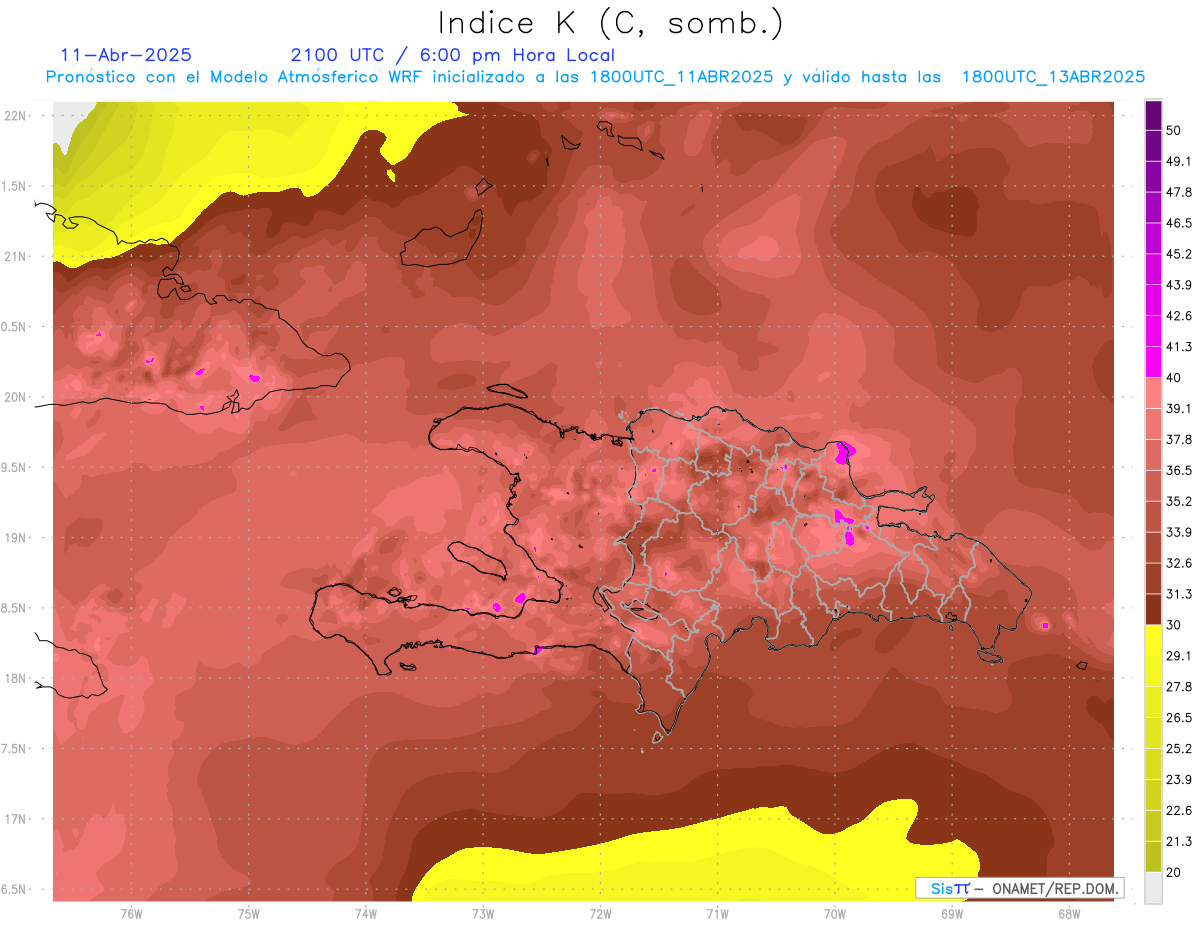The width and height of the screenshot is (1200, 927).
Task: Click the legend value "35.2"
Action: click(1178, 501)
